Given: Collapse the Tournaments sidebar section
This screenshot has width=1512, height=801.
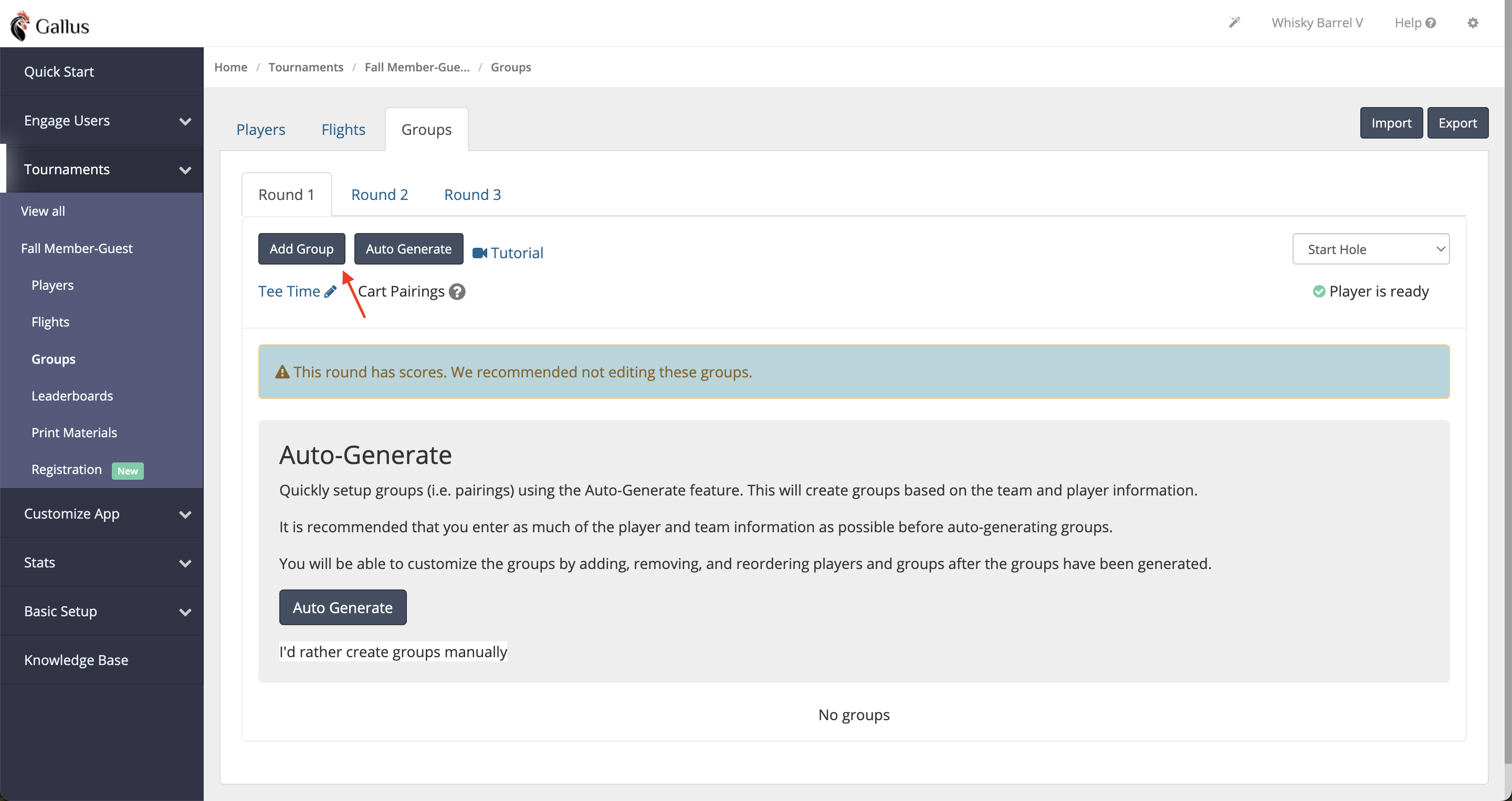Looking at the screenshot, I should (102, 169).
